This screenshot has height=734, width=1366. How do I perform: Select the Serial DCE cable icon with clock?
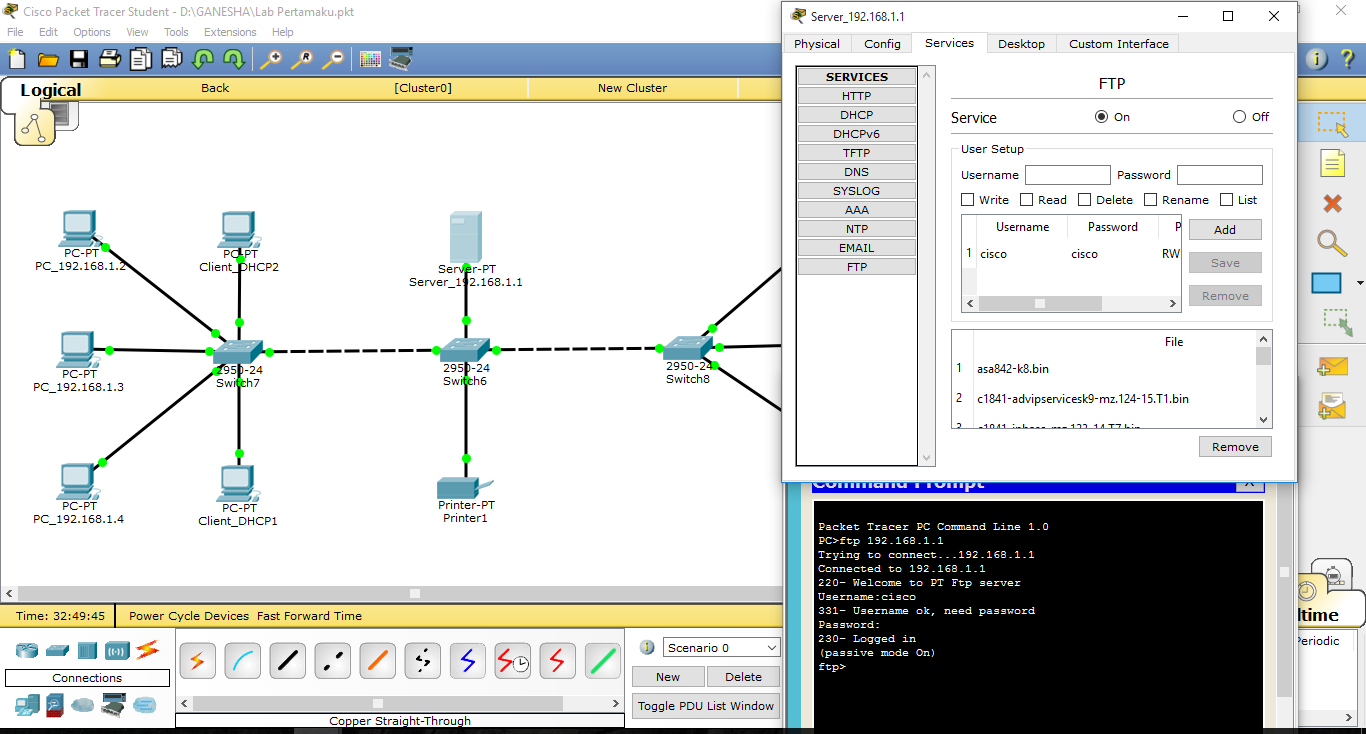512,660
